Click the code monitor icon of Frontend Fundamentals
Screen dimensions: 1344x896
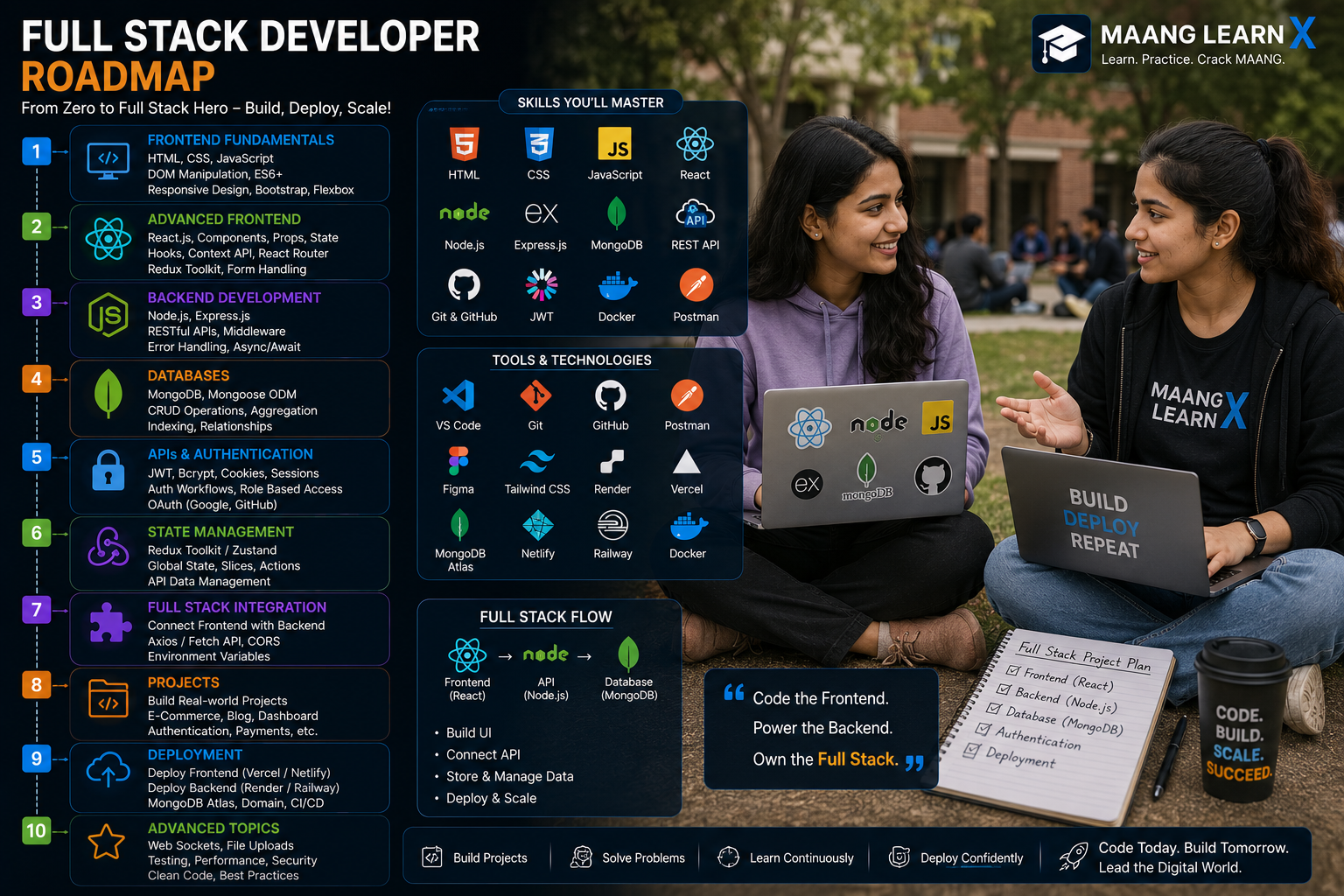108,162
